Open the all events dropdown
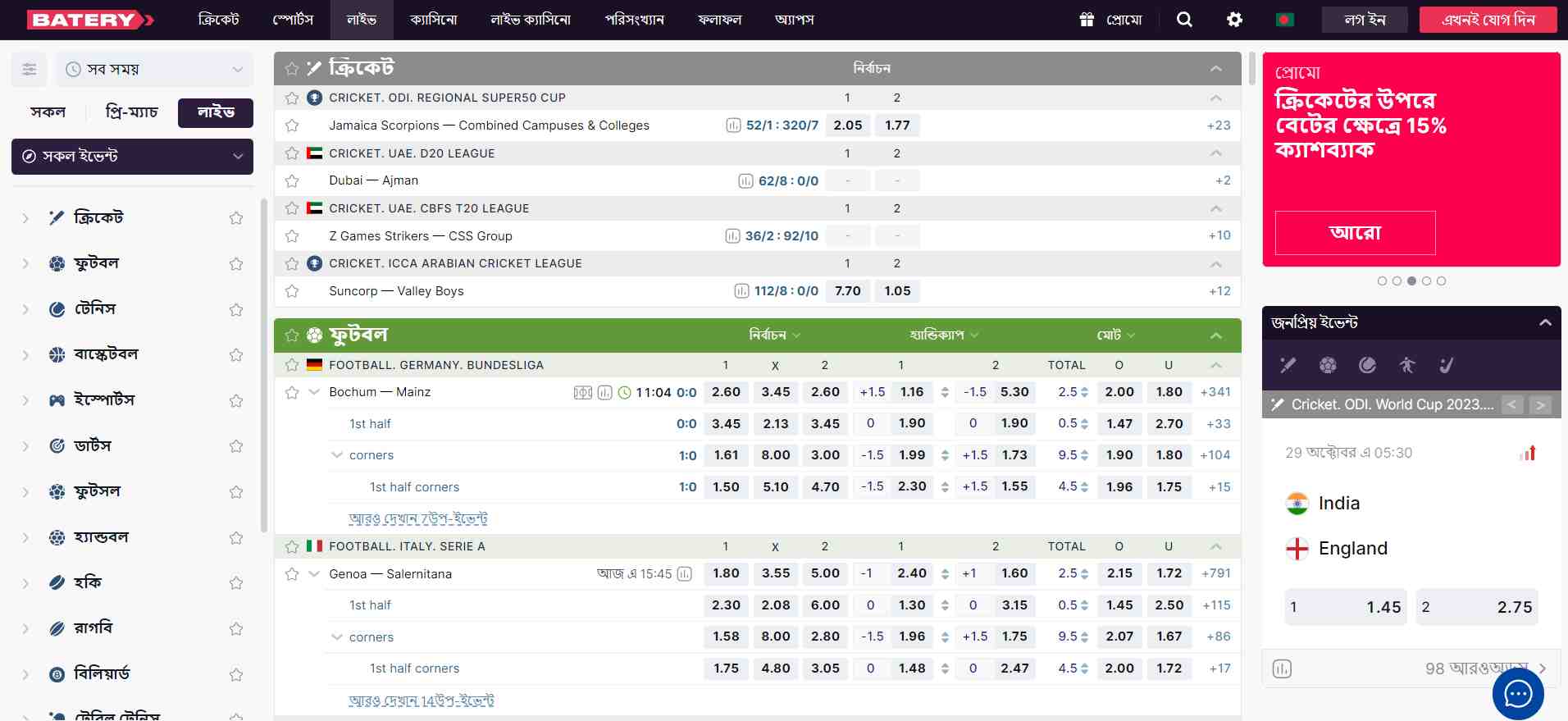This screenshot has height=721, width=1568. pos(132,157)
